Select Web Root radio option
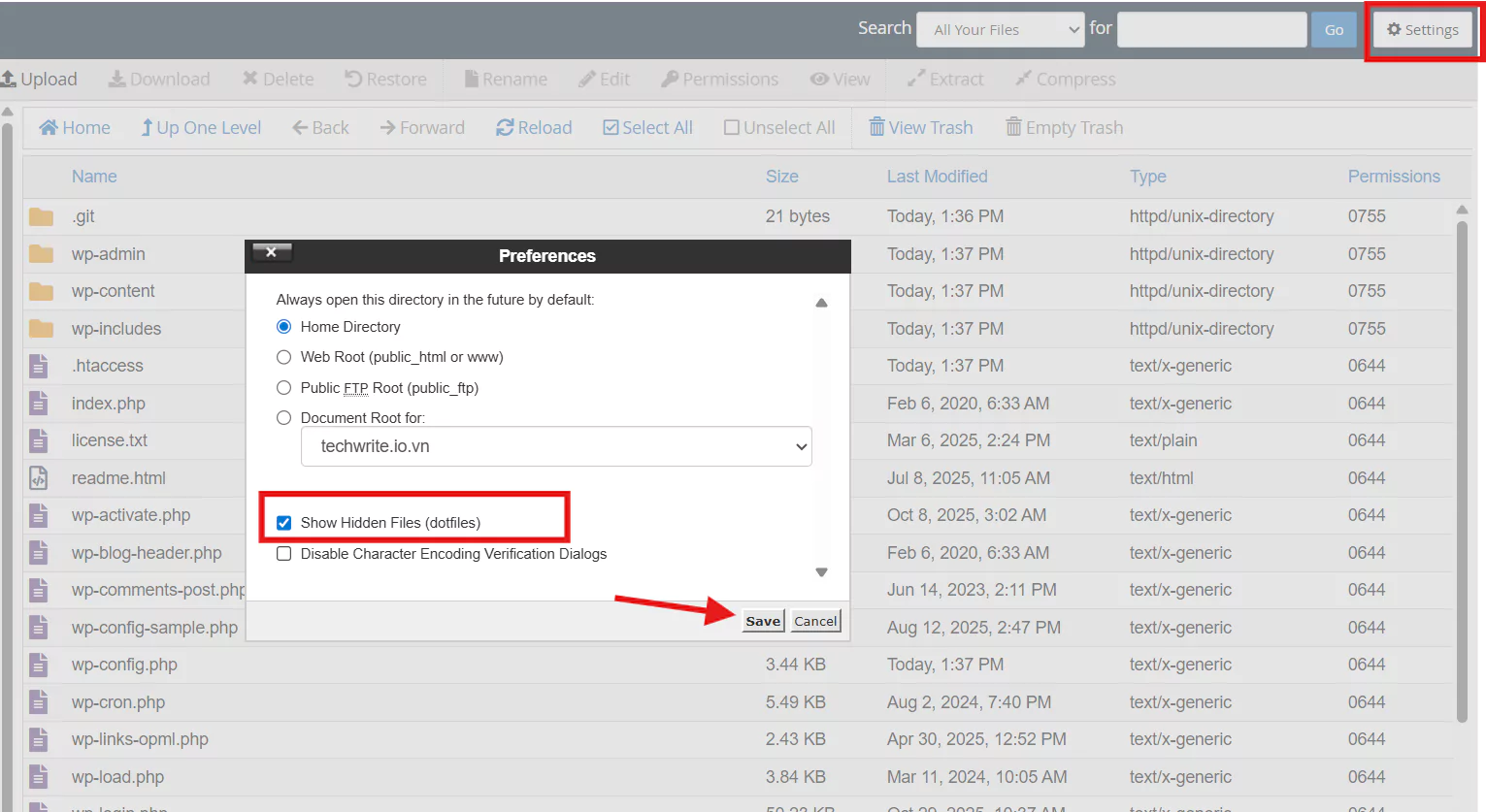This screenshot has width=1486, height=812. (x=284, y=357)
